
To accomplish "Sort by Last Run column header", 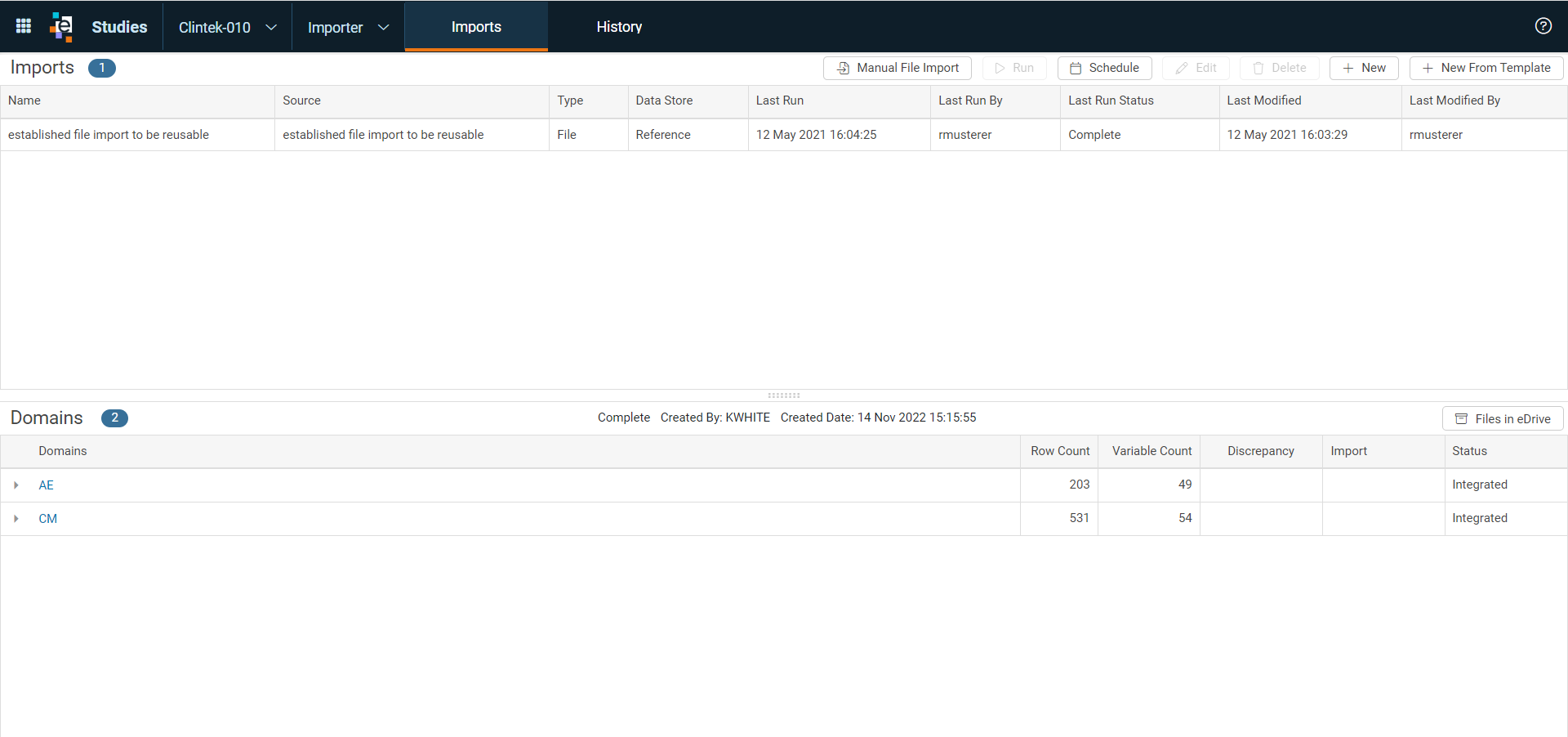I will (x=839, y=100).
